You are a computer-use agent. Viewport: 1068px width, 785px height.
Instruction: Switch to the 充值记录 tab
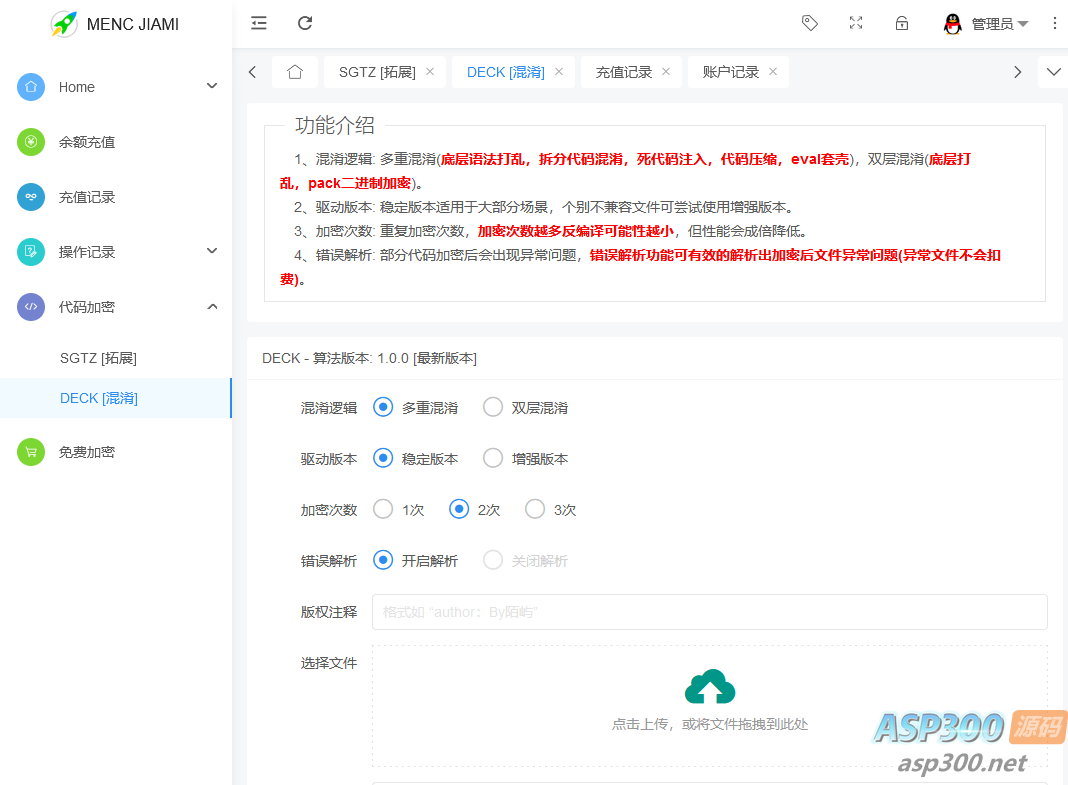click(x=625, y=71)
